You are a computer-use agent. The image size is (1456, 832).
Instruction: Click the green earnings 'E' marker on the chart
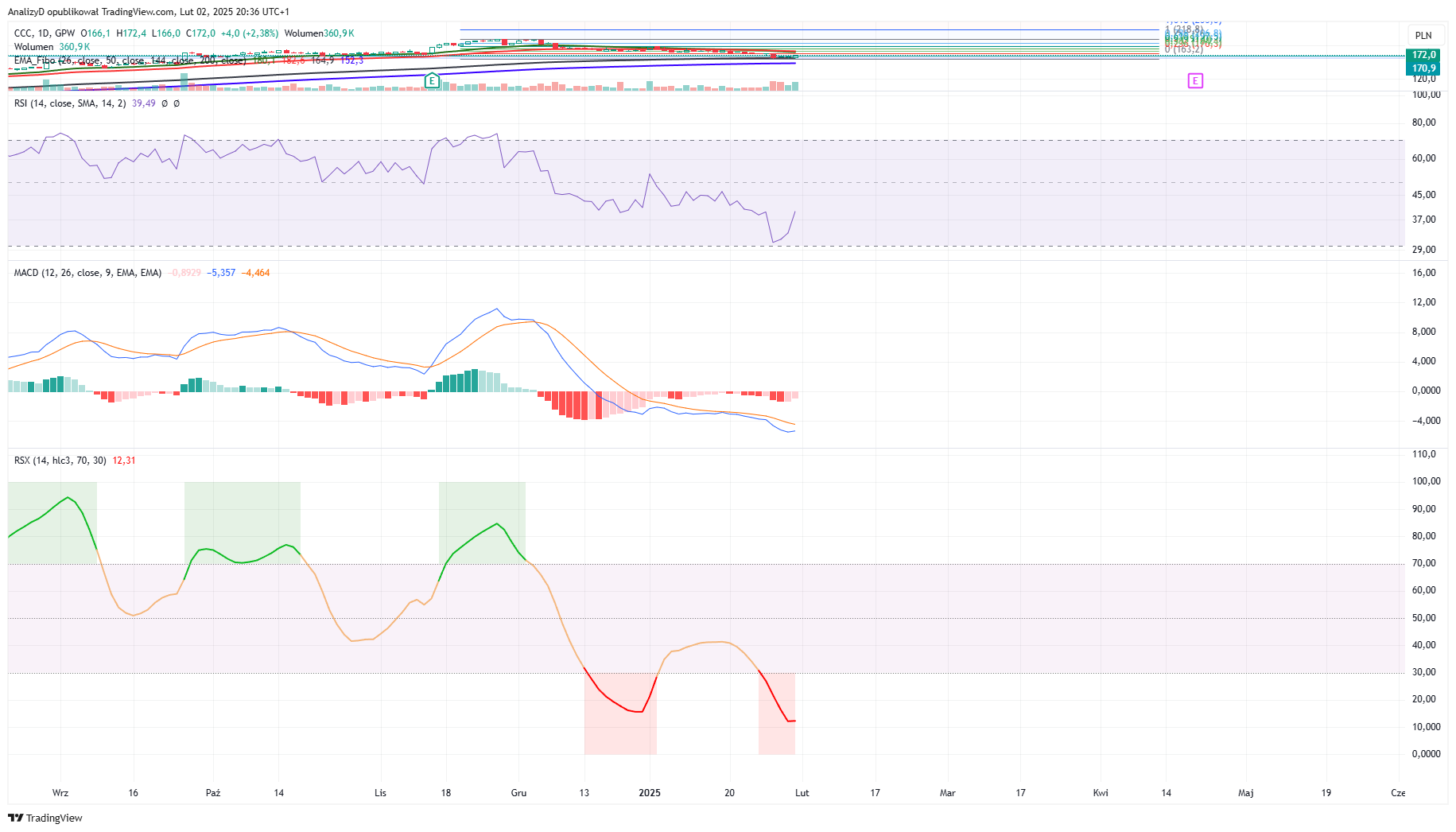tap(432, 80)
